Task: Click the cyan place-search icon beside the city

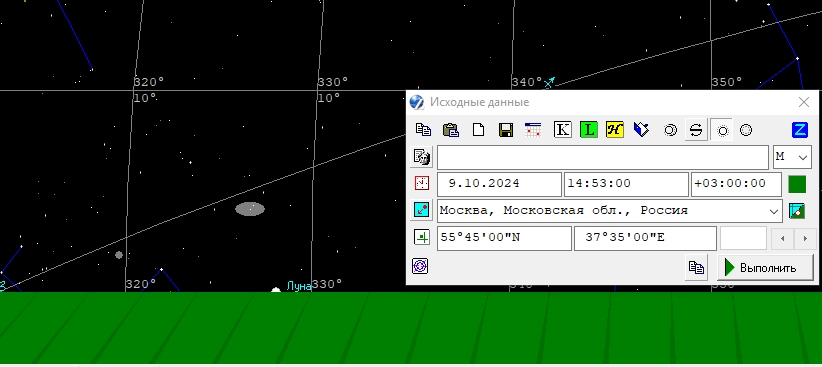Action: (421, 210)
